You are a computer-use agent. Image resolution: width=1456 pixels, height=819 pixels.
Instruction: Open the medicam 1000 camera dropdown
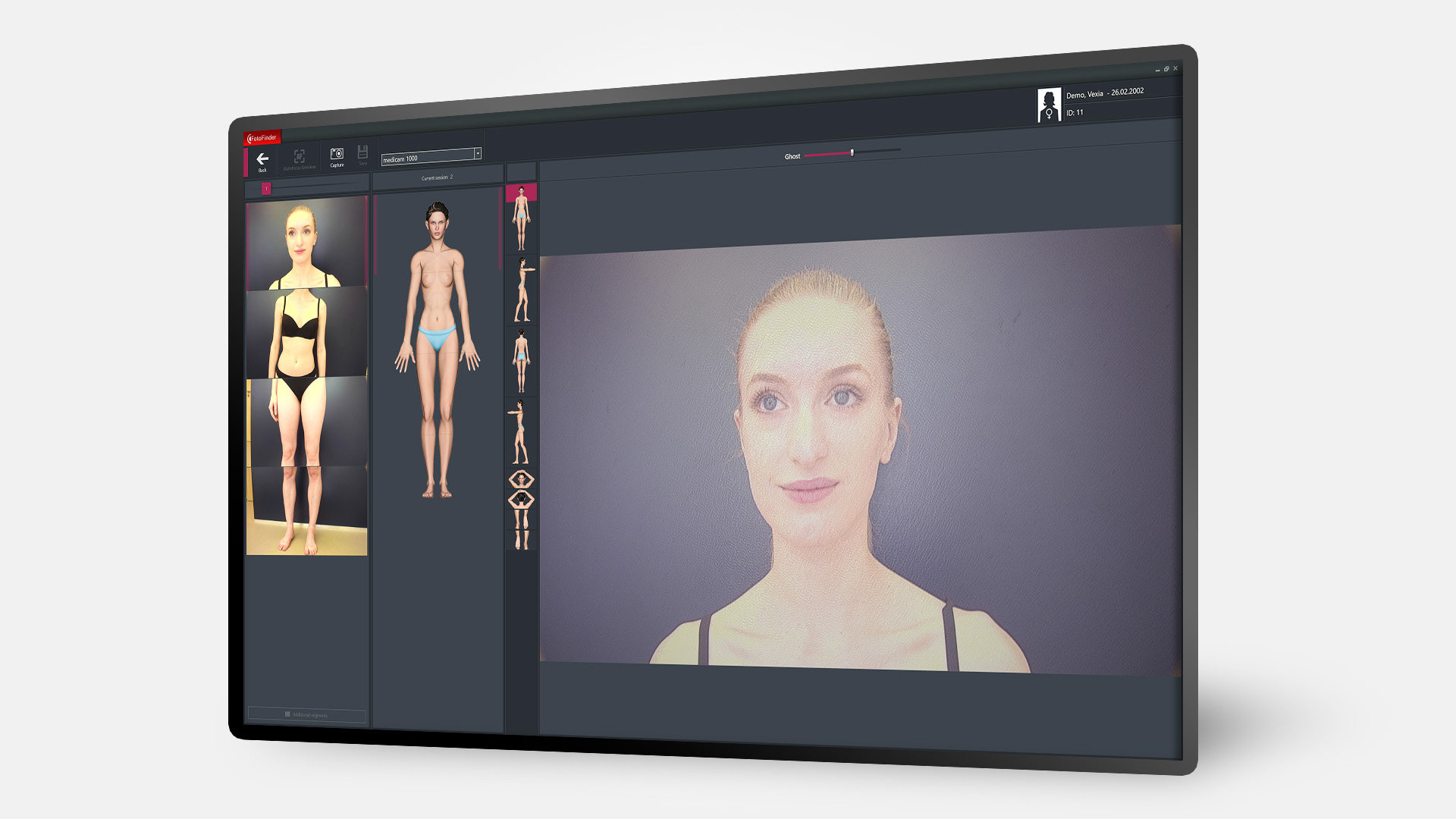[425, 158]
